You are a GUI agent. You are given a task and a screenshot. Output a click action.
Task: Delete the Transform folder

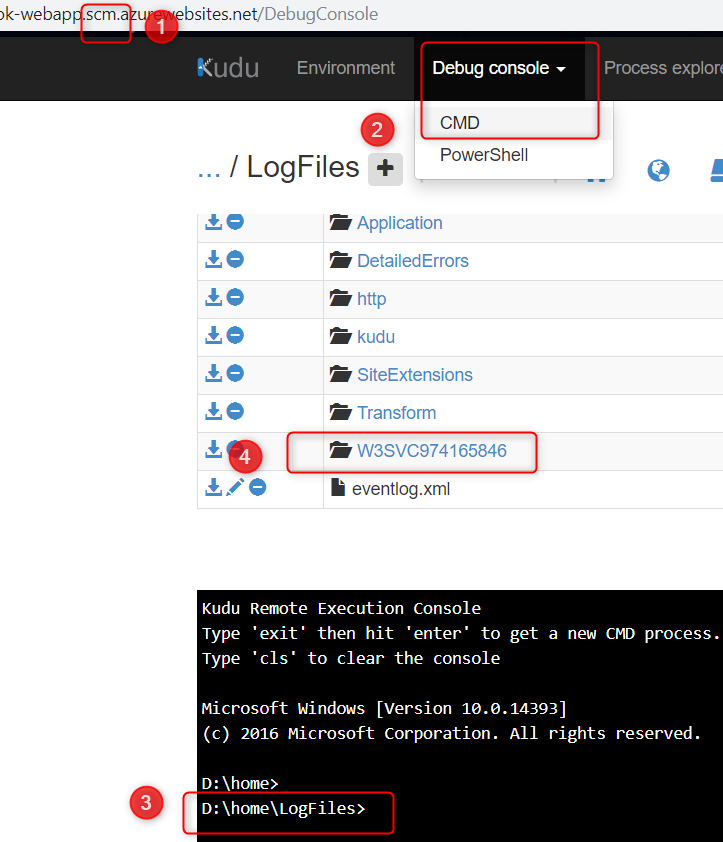coord(235,411)
